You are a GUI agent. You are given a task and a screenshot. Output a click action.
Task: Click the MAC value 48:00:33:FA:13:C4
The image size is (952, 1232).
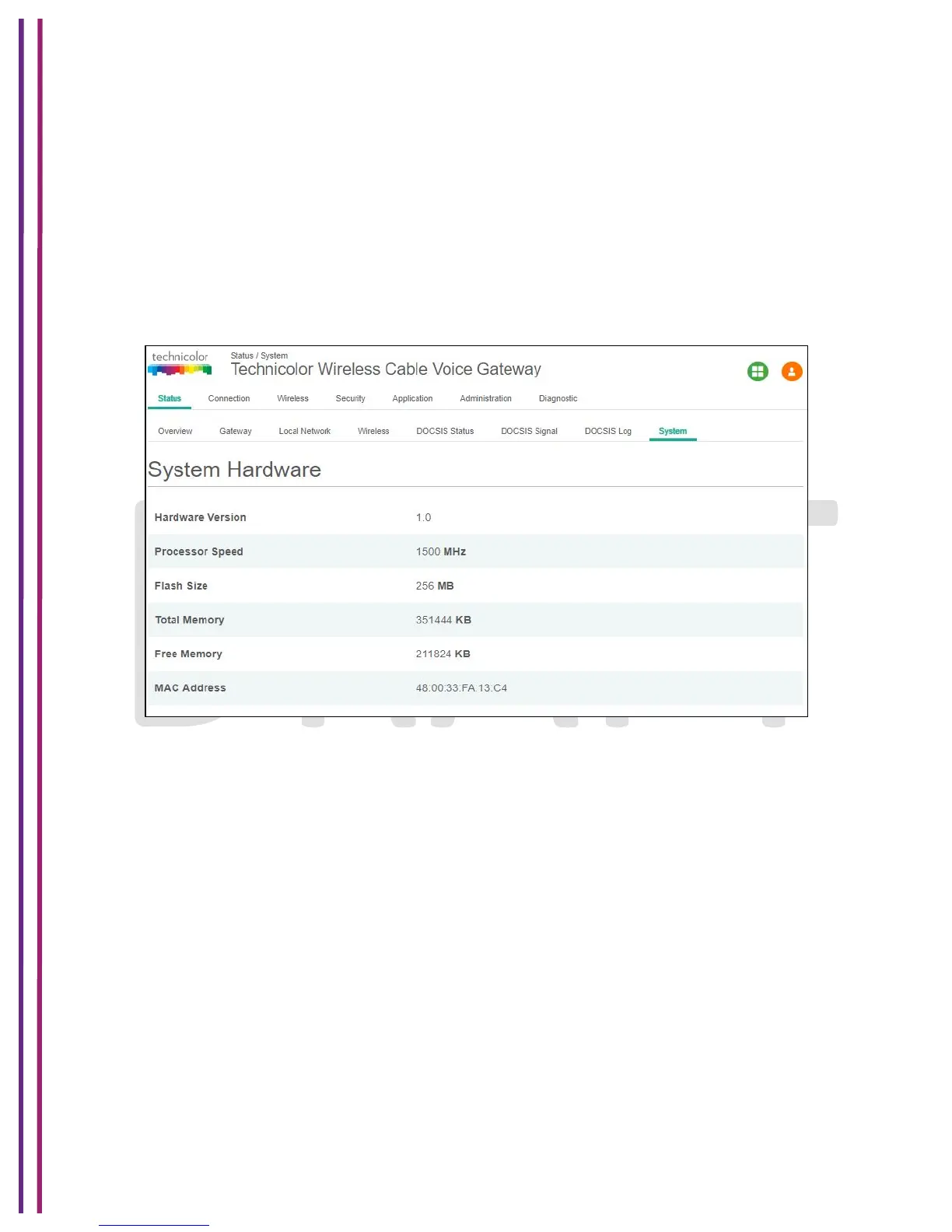point(461,688)
